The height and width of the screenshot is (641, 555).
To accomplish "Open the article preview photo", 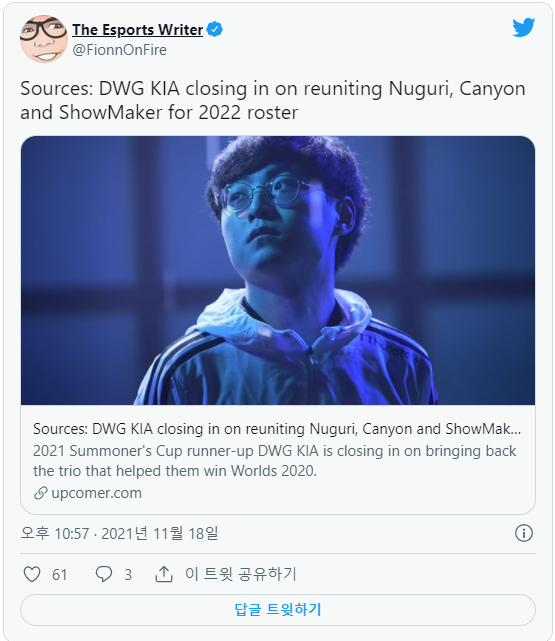I will [278, 270].
